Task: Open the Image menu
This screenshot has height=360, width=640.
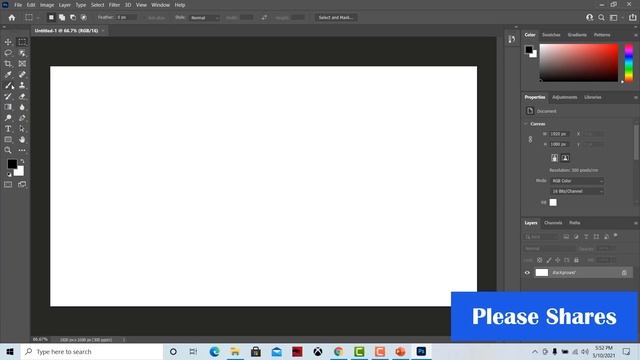Action: [x=47, y=5]
